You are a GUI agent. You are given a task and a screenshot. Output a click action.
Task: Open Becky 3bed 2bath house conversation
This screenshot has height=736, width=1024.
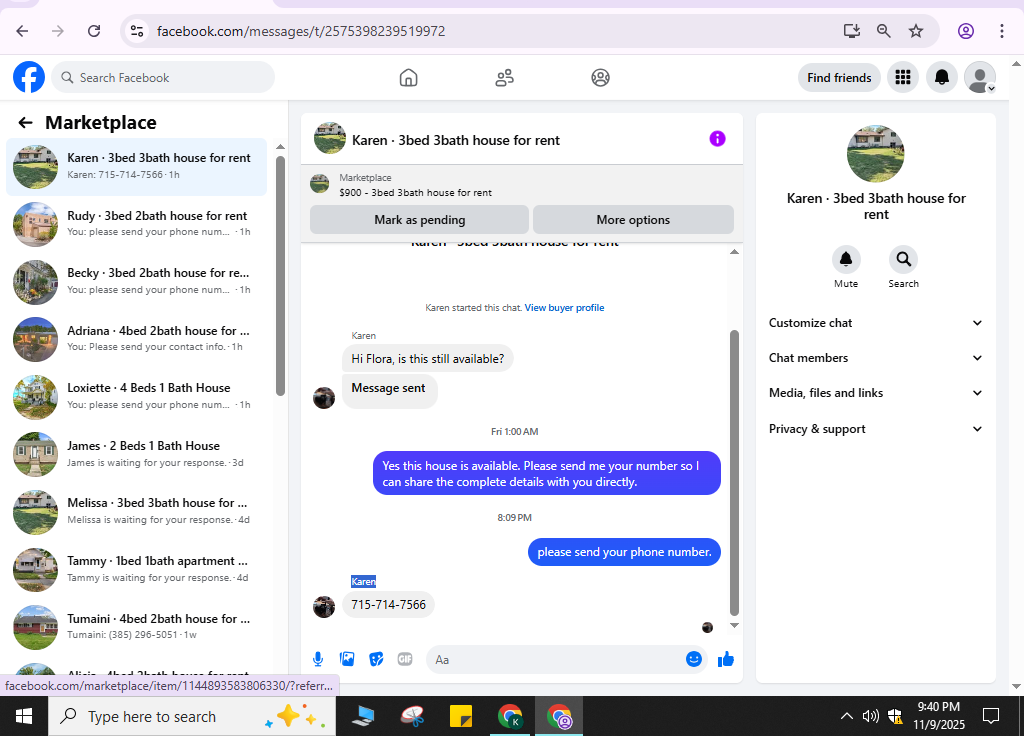point(136,281)
